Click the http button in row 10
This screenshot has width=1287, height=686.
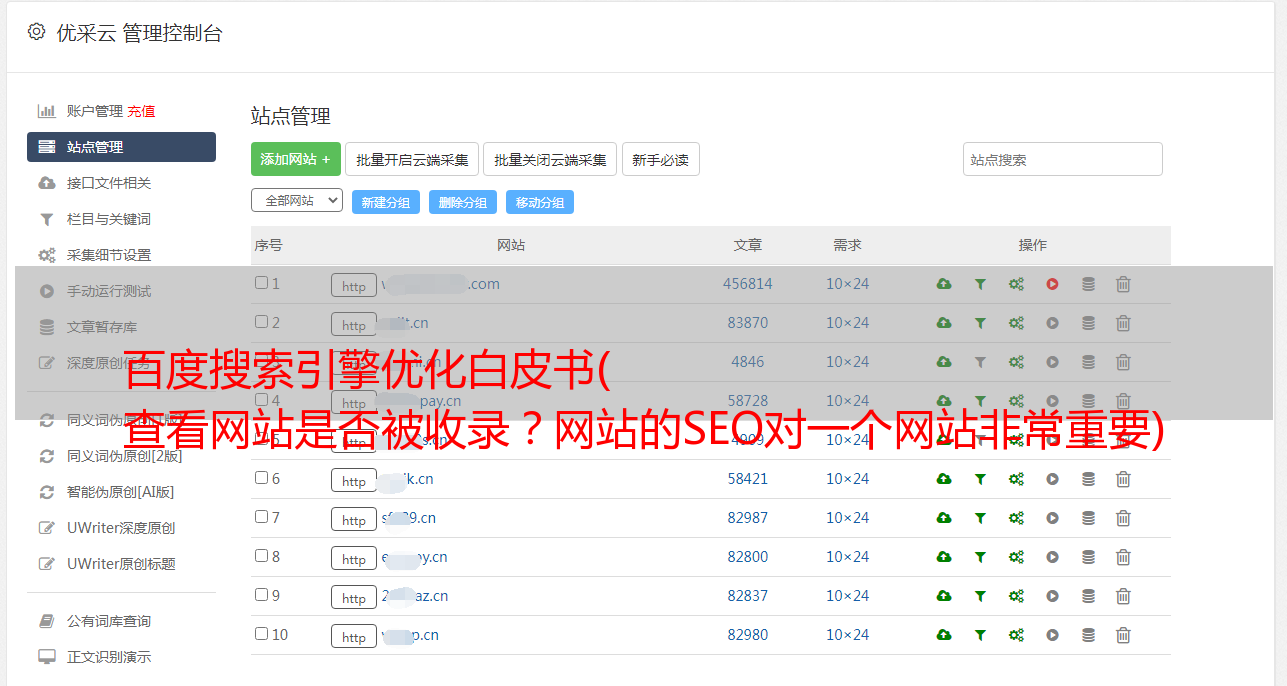pos(354,636)
